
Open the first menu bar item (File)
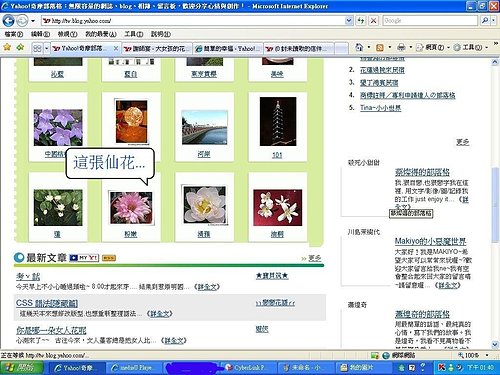pos(14,34)
